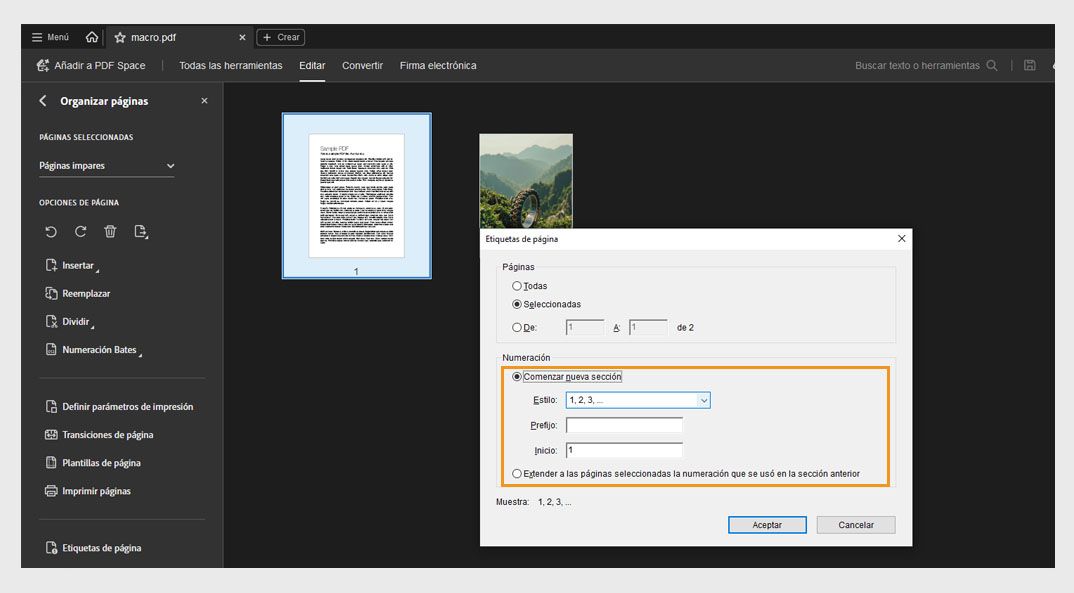Open the Dividir submenu
1074x593 pixels.
coord(69,322)
